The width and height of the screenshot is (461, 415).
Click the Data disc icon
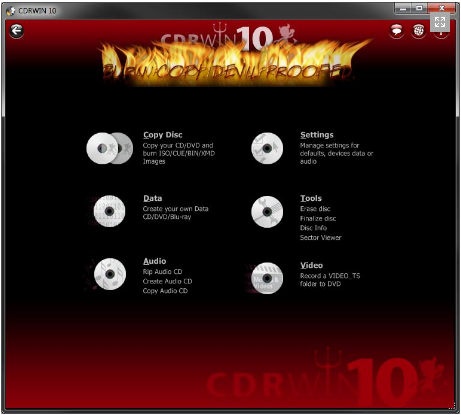coord(109,211)
